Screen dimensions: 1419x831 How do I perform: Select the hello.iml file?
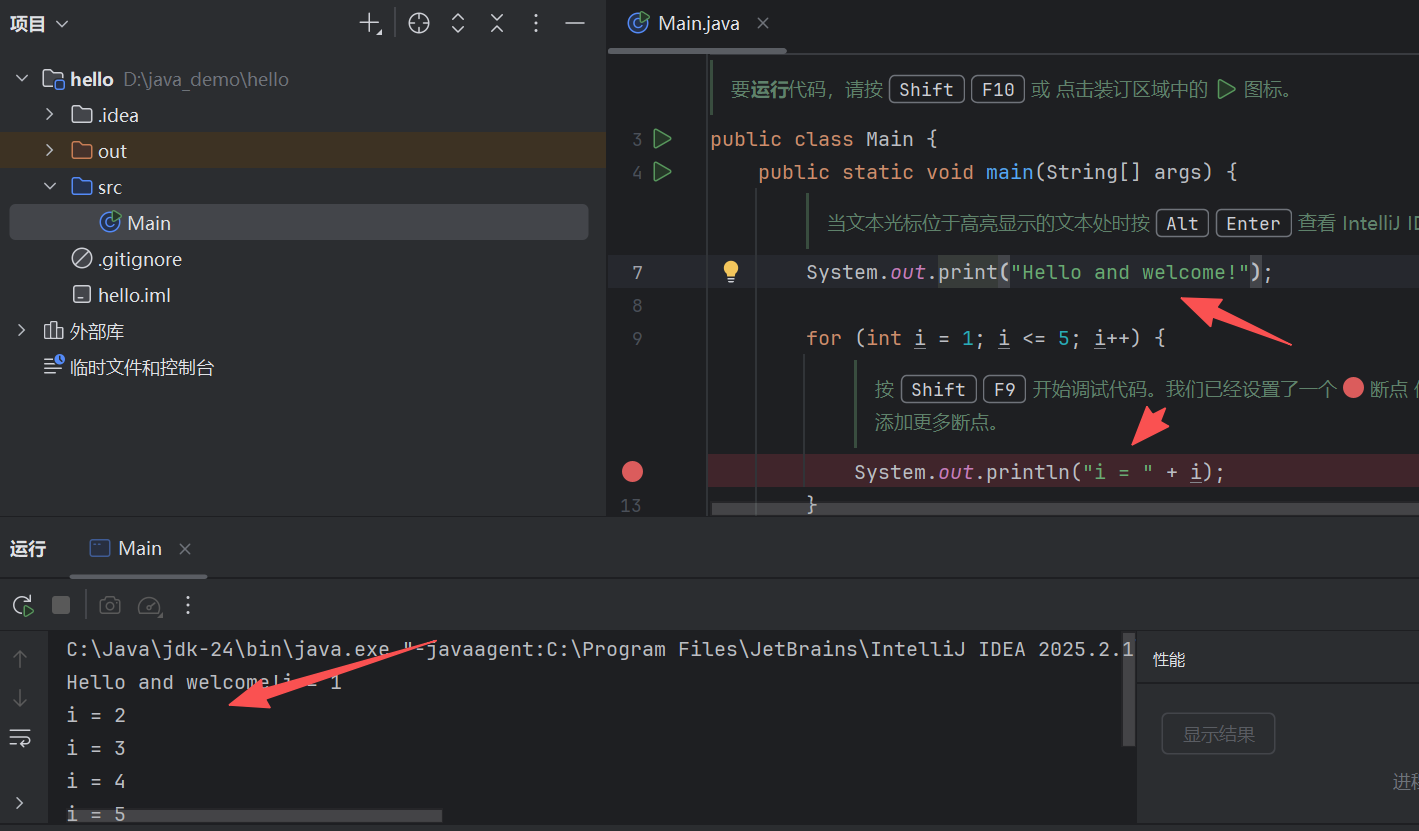point(131,294)
